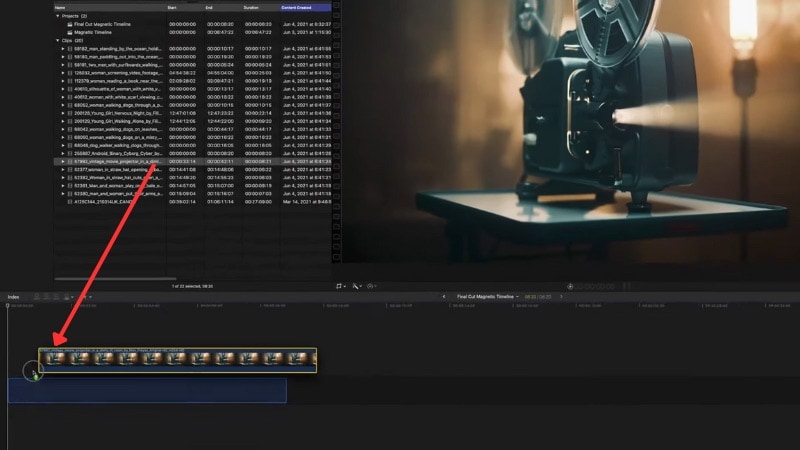800x450 pixels.
Task: Sort by the Content Created column header
Action: pos(306,8)
